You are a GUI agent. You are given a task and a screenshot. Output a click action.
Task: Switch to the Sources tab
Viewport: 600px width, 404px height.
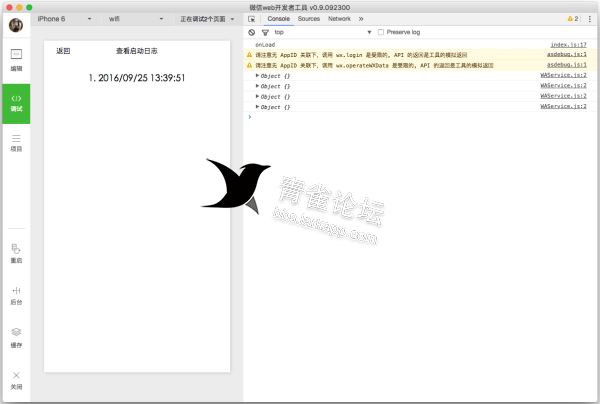(309, 19)
